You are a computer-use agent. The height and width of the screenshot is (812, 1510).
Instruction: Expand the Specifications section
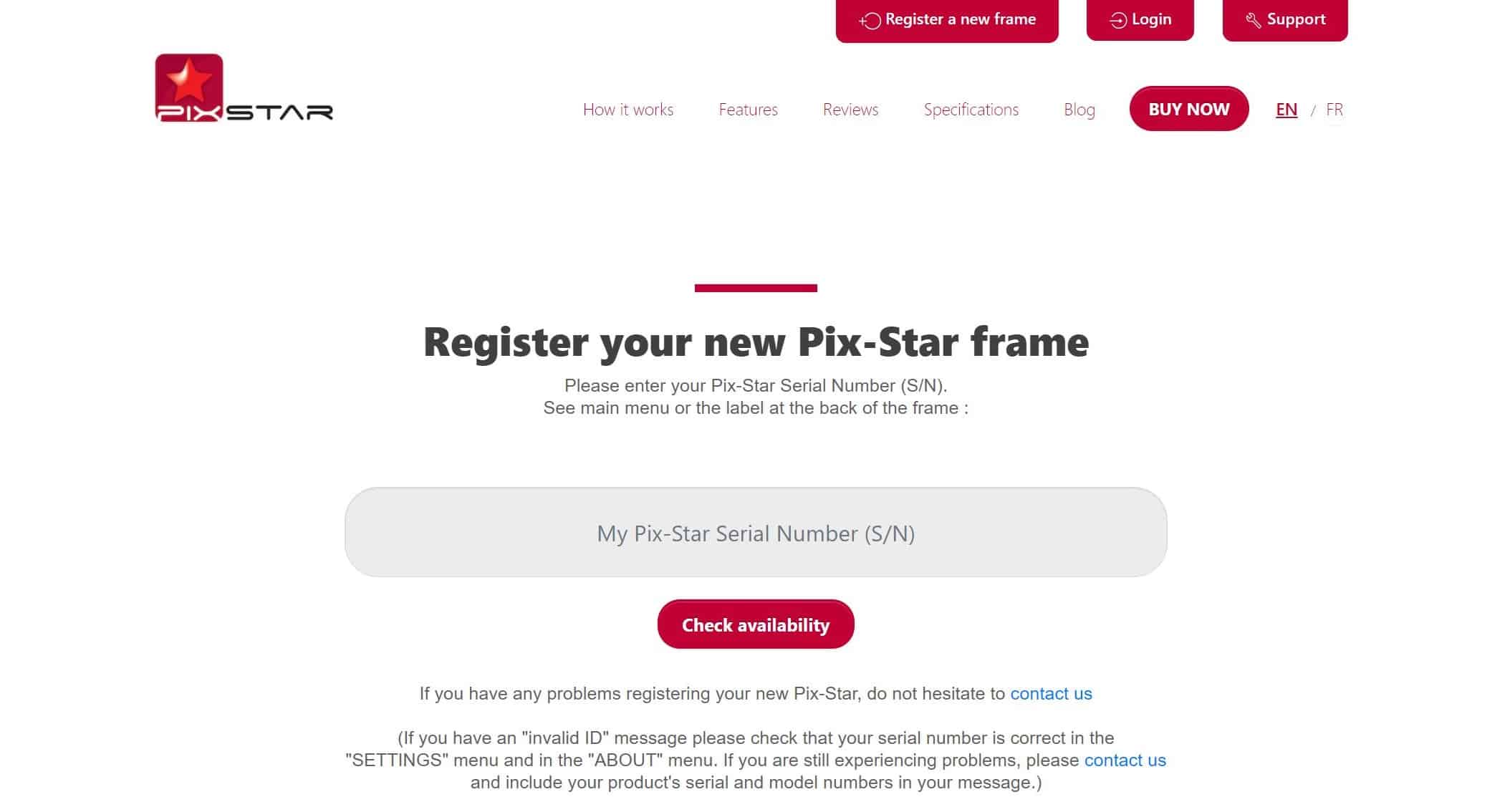[x=970, y=110]
